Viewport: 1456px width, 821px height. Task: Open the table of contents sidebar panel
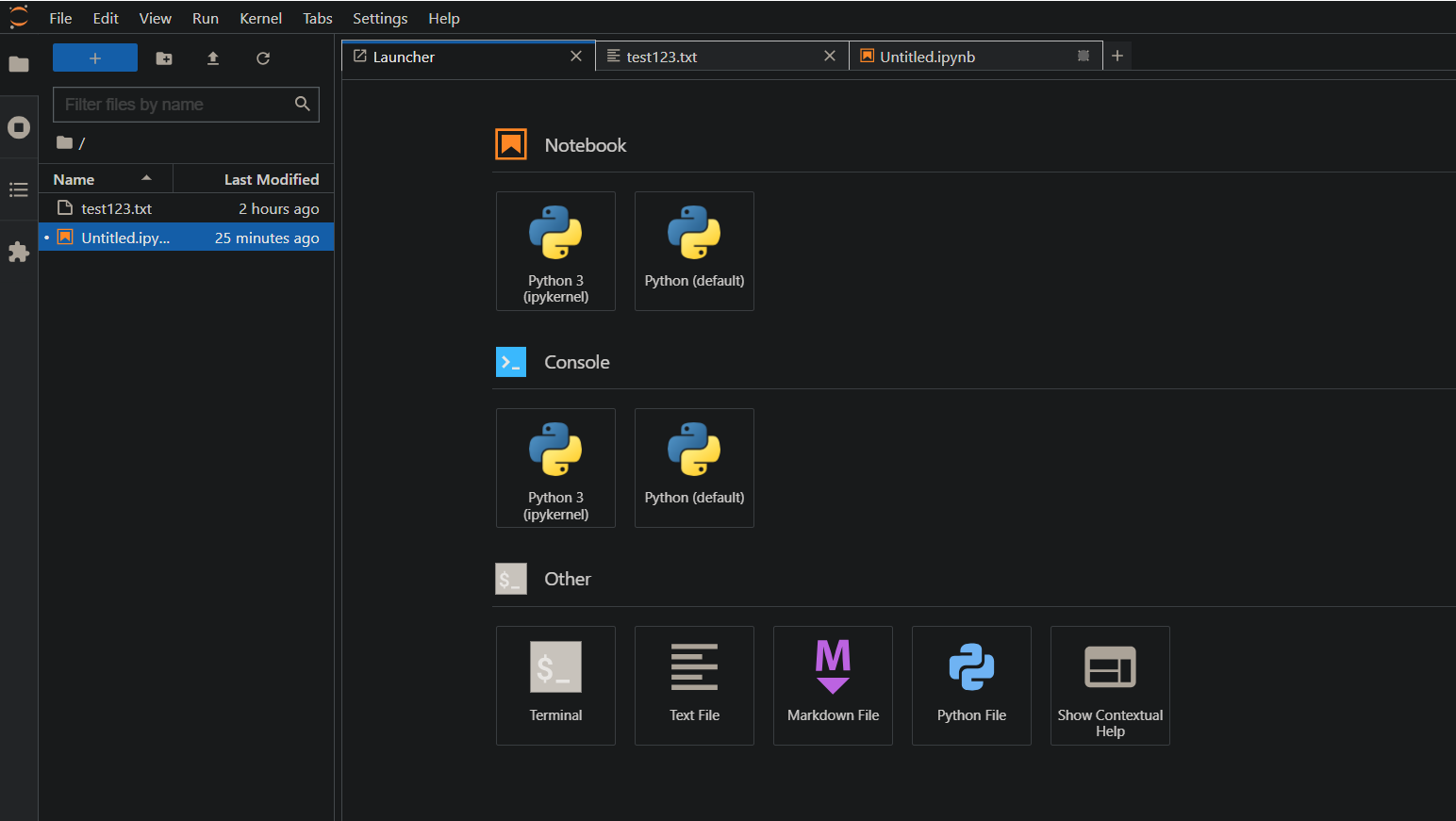tap(19, 189)
